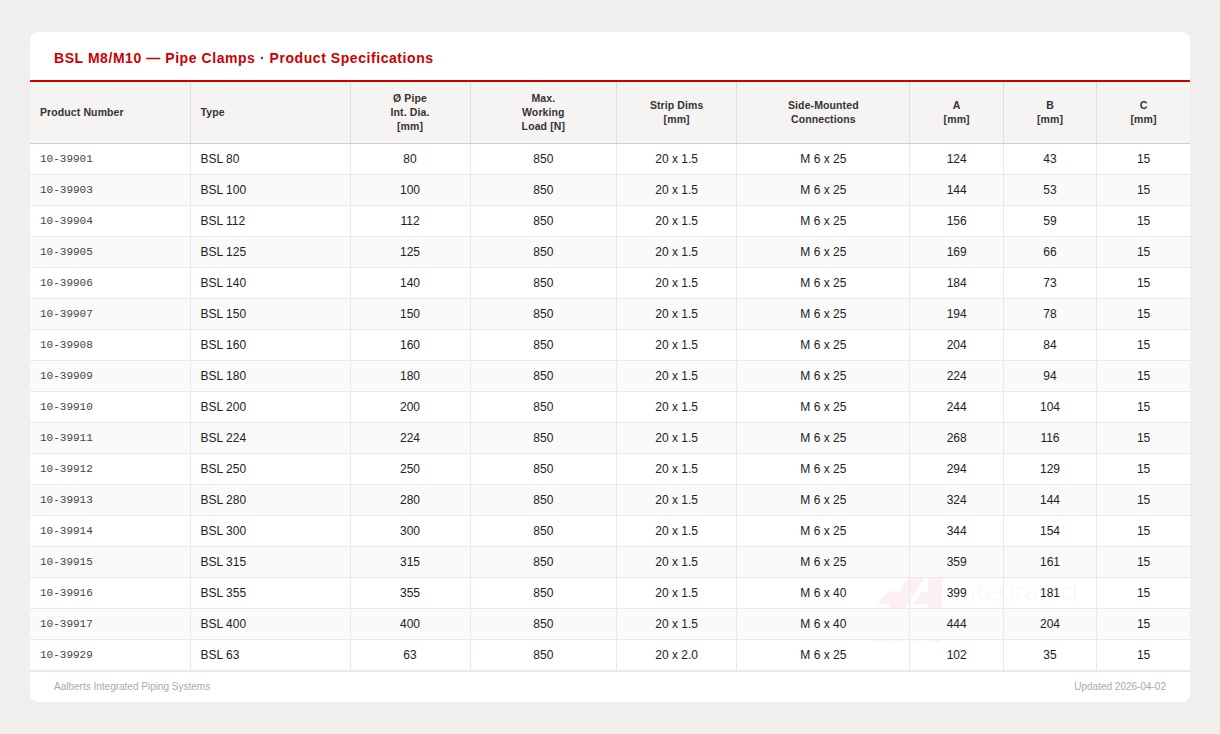Click the Max. Working Load column header
Image resolution: width=1220 pixels, height=734 pixels.
coord(543,112)
